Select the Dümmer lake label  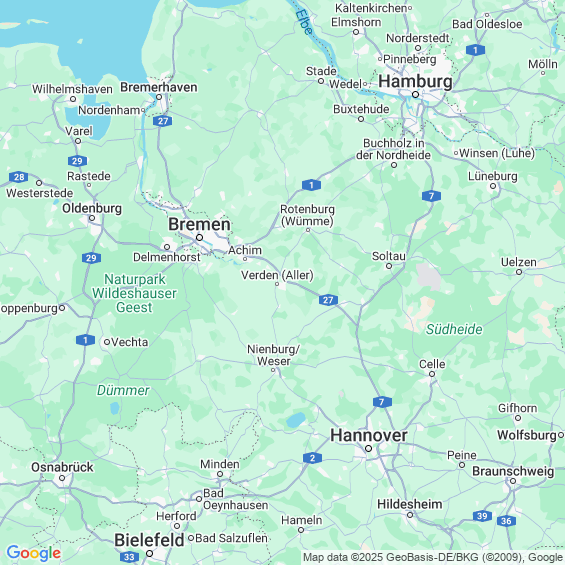pos(123,390)
